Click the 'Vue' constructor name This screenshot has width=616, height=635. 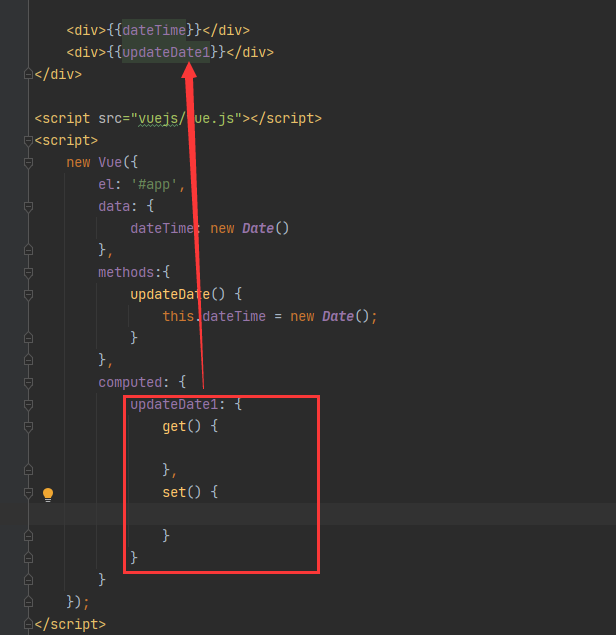[x=110, y=162]
